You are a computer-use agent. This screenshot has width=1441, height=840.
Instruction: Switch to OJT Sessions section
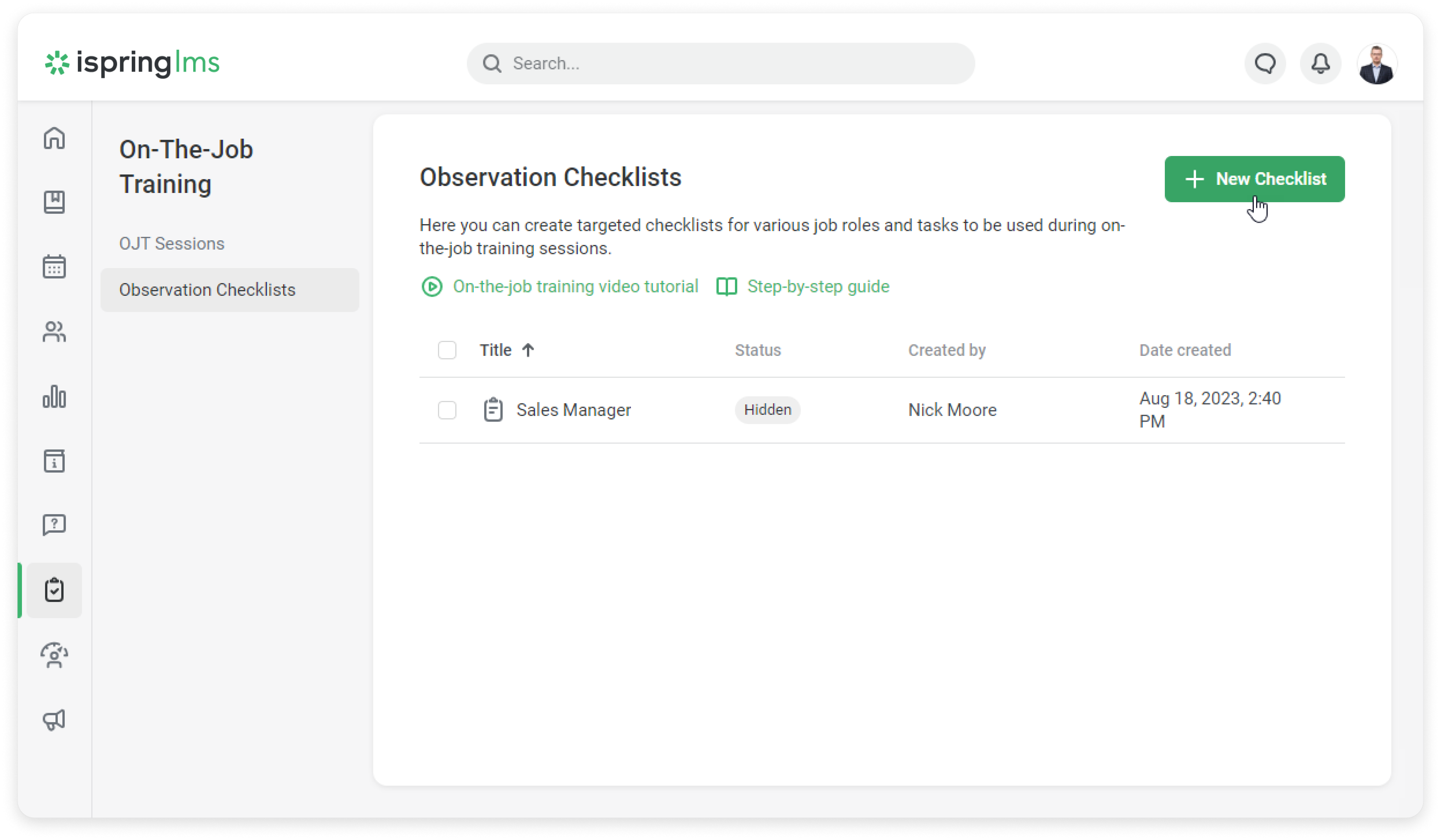(172, 244)
